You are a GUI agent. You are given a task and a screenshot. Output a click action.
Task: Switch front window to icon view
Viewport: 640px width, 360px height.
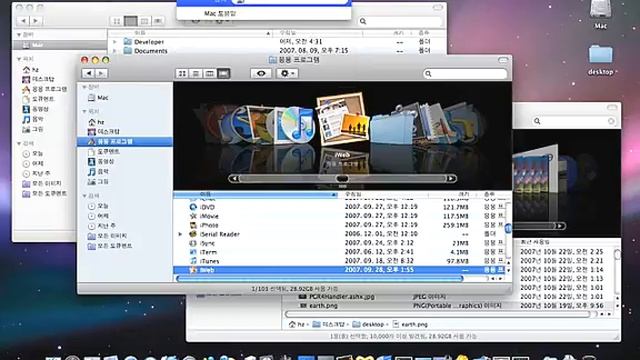point(182,73)
